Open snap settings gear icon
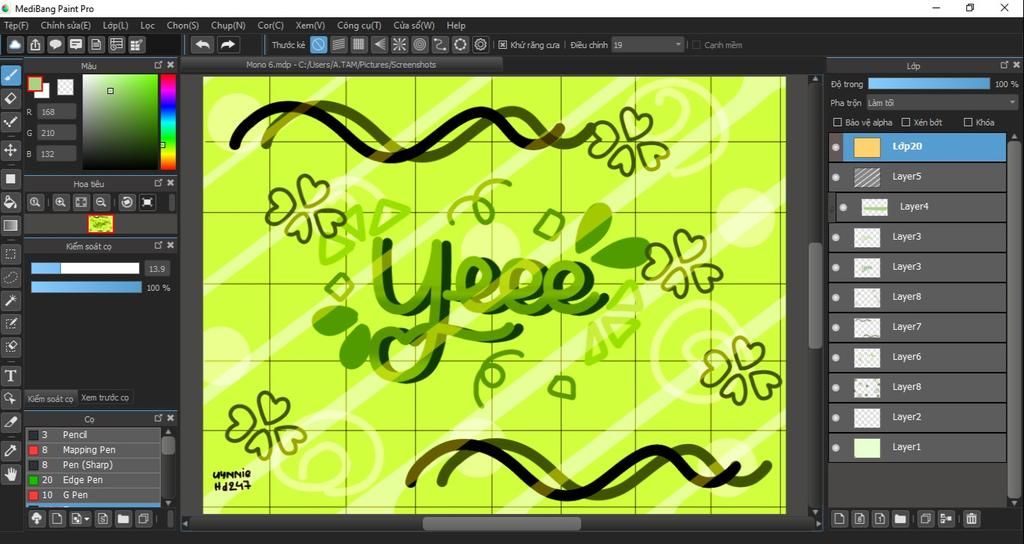 [481, 44]
